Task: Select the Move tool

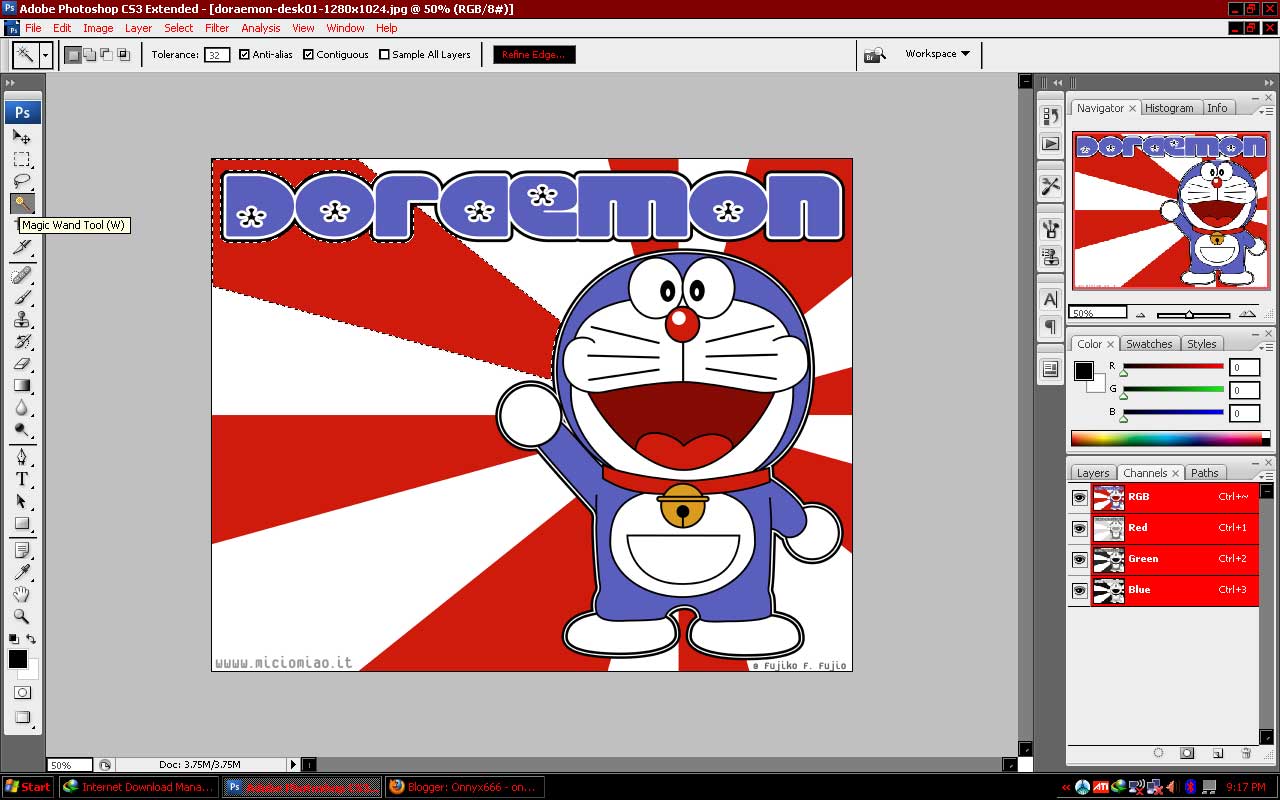Action: click(22, 136)
